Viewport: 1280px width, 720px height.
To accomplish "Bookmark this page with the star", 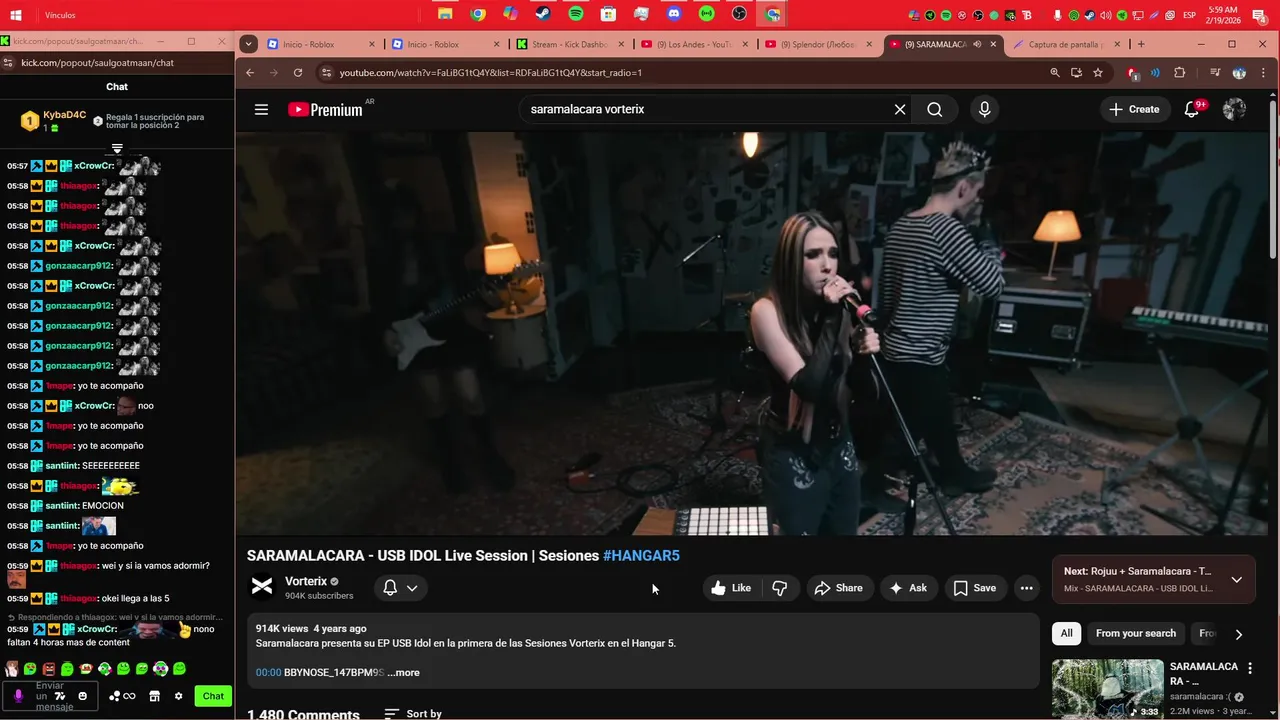I will pos(1098,73).
